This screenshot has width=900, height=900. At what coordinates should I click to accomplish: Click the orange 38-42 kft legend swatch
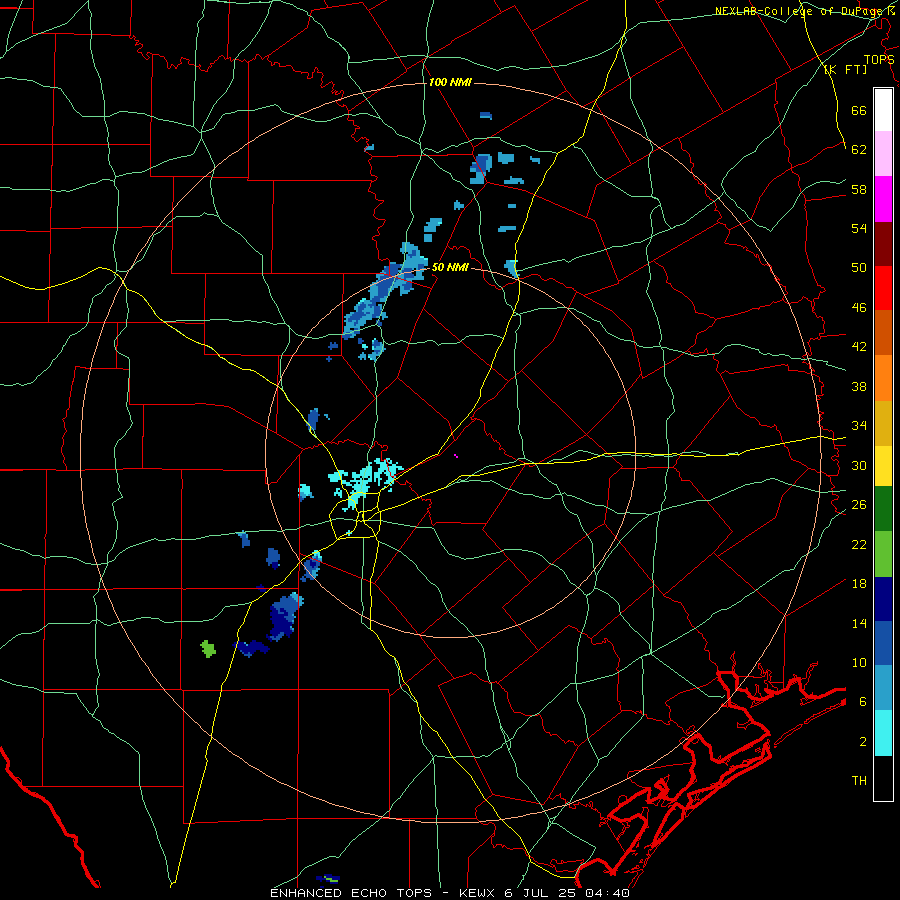coord(883,378)
